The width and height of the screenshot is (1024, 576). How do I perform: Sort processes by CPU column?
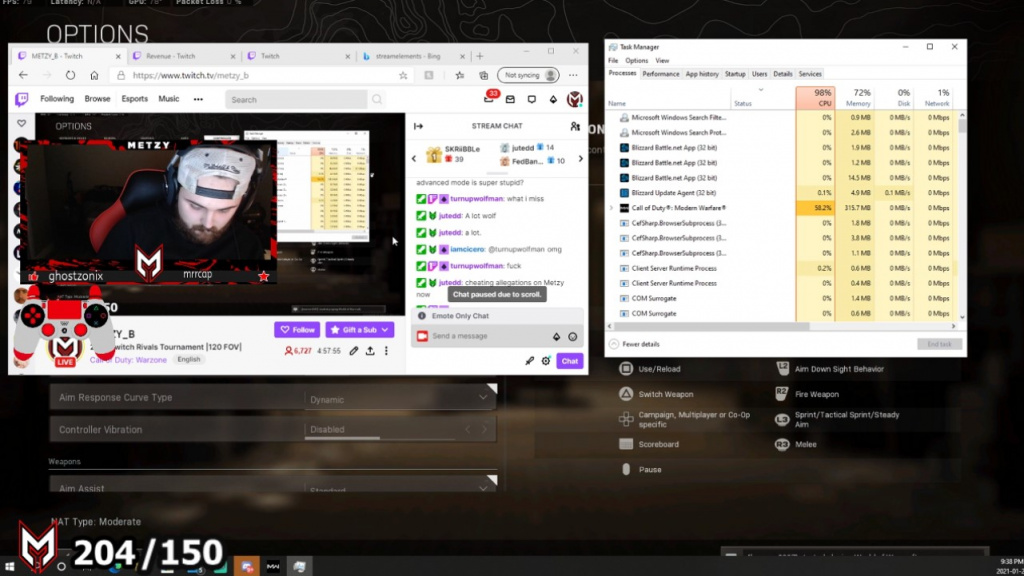point(815,98)
